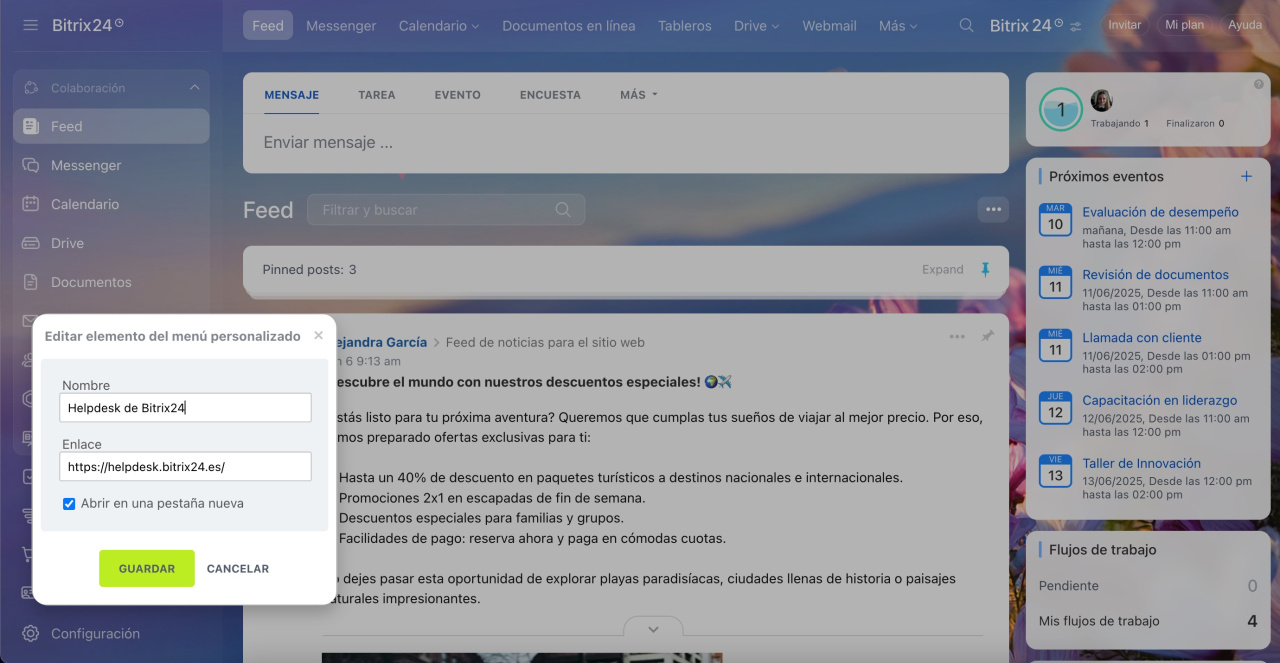Collapse the Colaboración sidebar section
This screenshot has width=1280, height=663.
coord(194,88)
